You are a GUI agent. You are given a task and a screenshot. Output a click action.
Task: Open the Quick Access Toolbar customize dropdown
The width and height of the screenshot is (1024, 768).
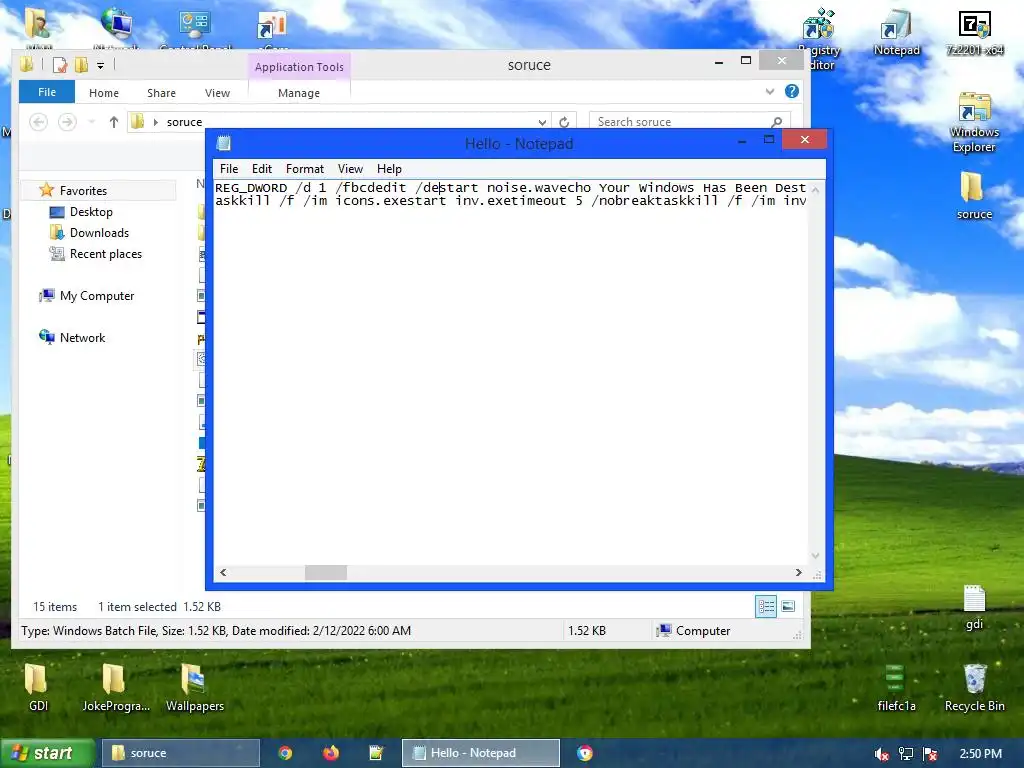(x=101, y=65)
